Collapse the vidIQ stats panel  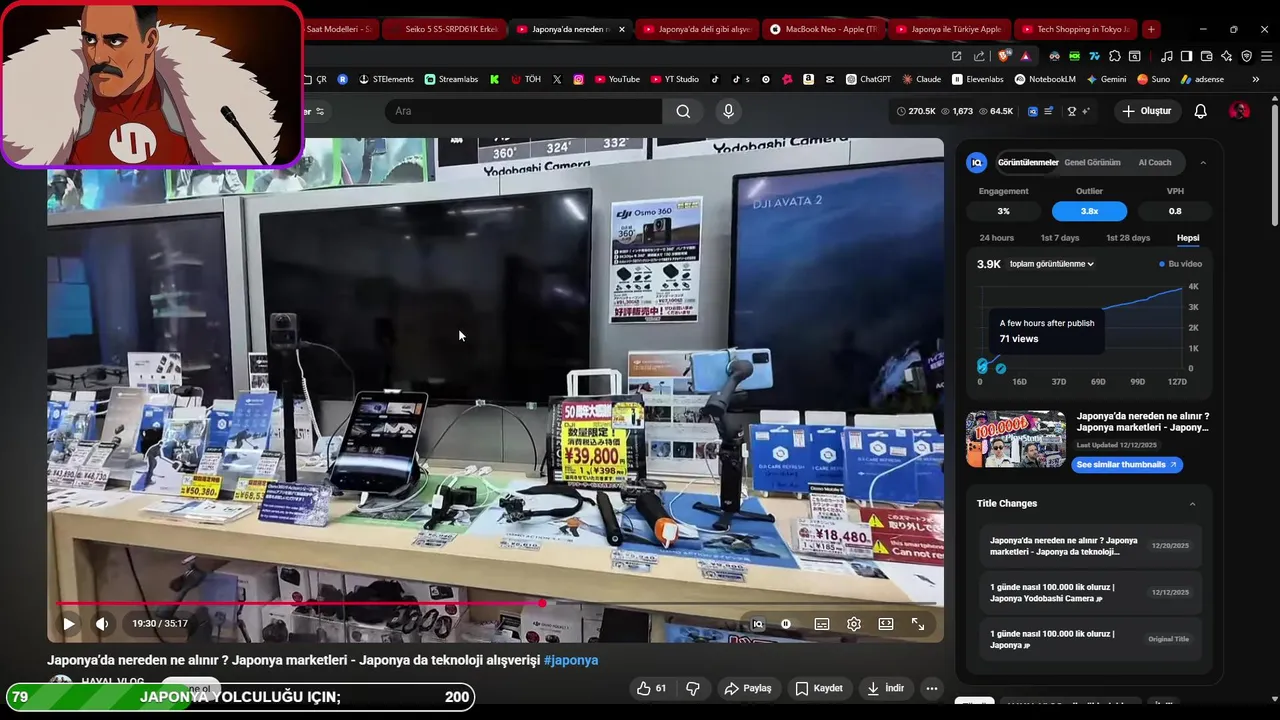click(1203, 162)
